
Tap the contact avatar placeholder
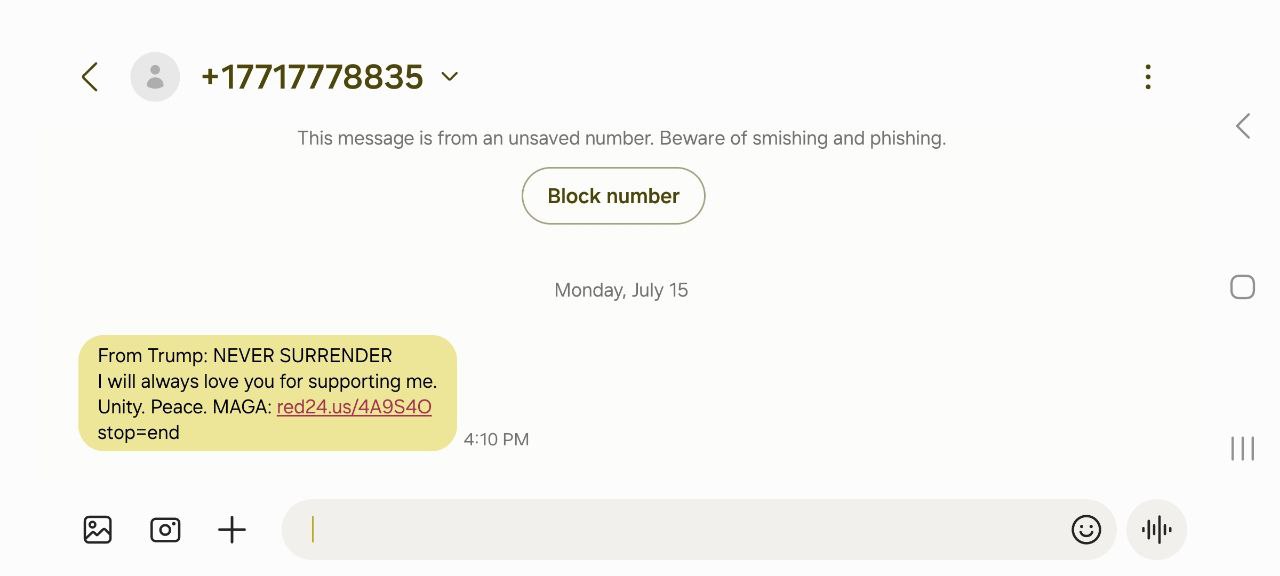(155, 77)
